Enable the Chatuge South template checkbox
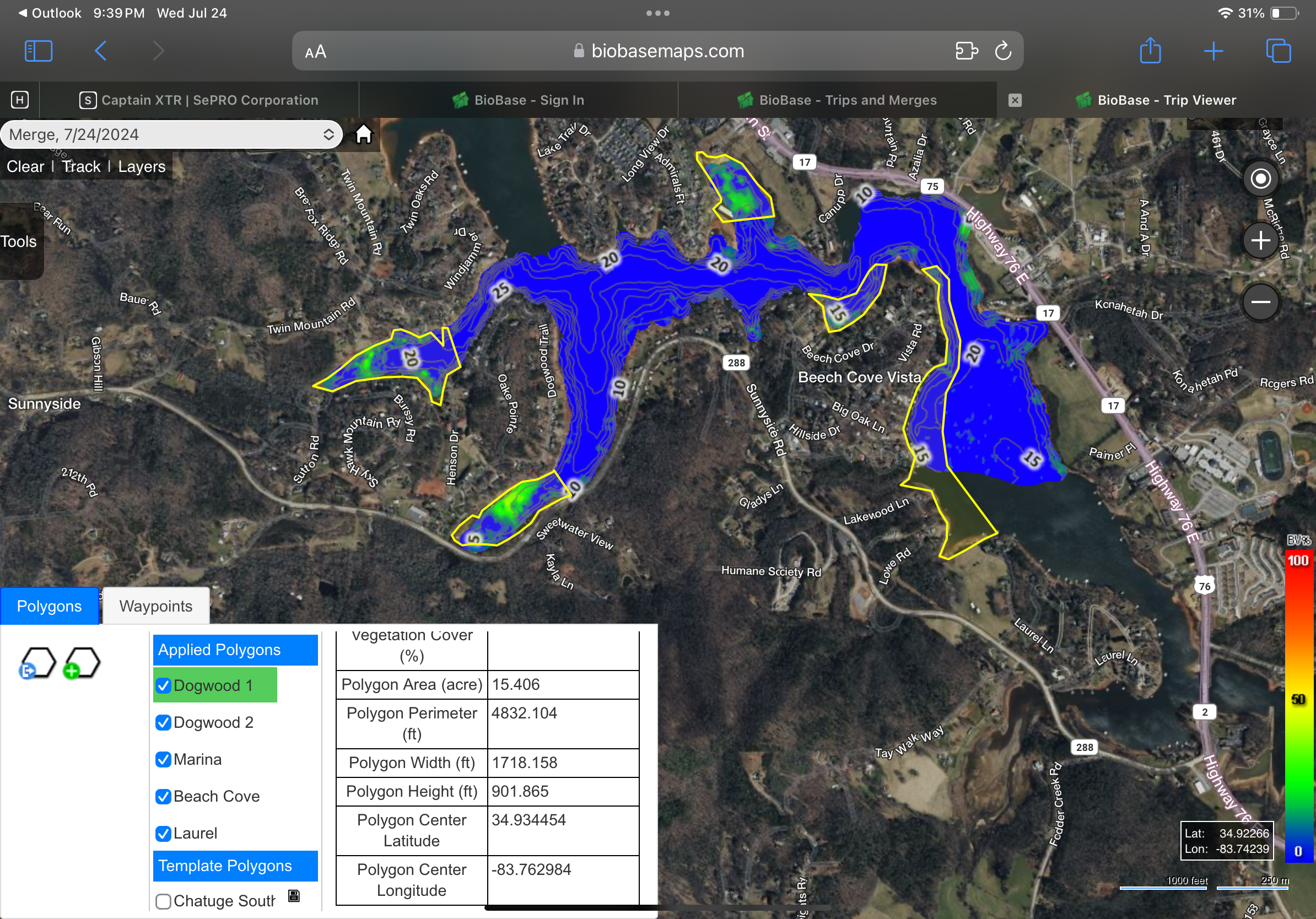Screen dimensions: 1316x919 (x=163, y=901)
